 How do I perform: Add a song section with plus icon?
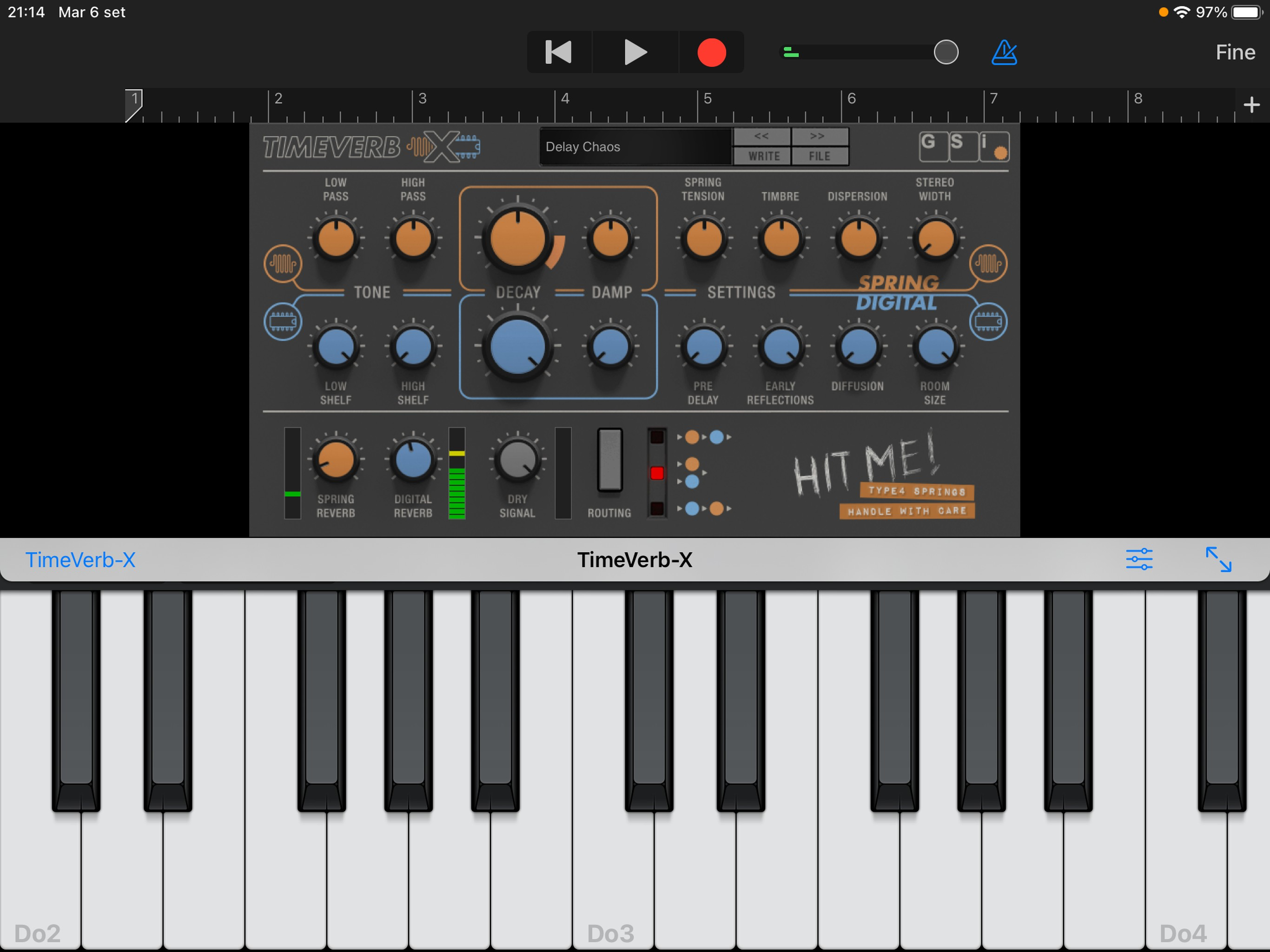1251,105
